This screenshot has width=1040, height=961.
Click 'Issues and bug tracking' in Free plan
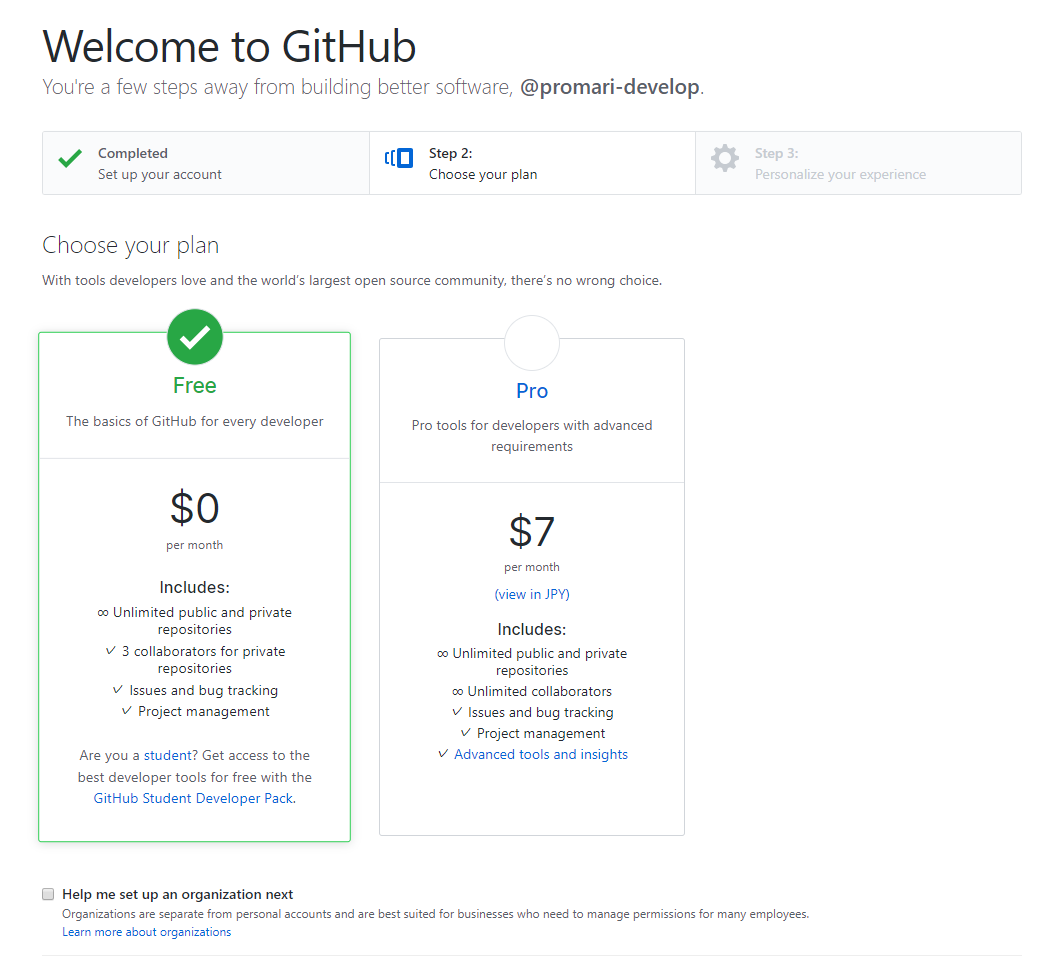pos(204,690)
